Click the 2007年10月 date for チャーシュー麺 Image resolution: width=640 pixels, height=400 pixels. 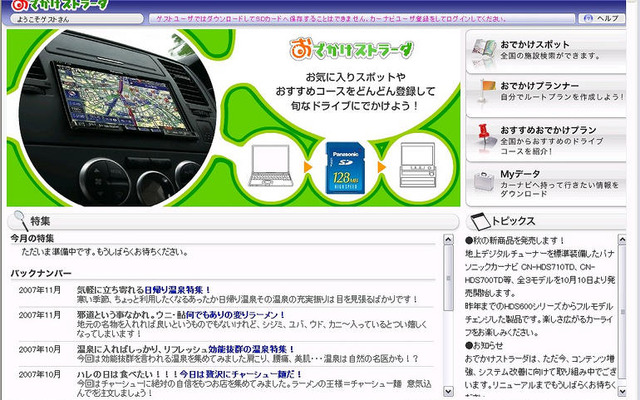[x=40, y=374]
